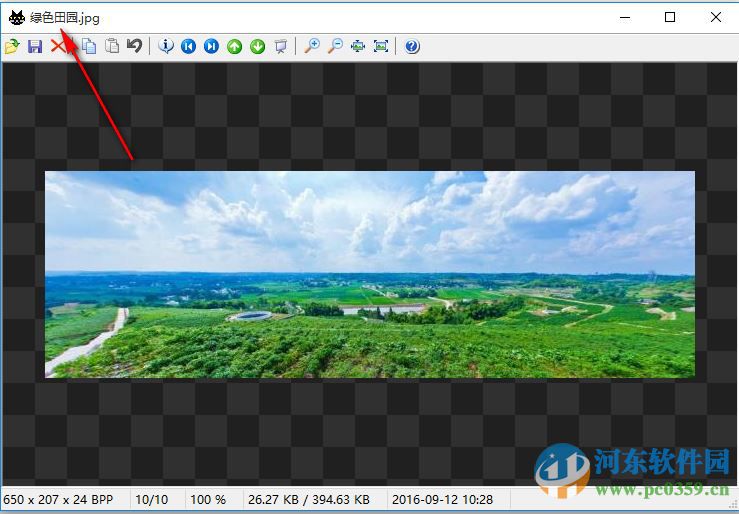739x514 pixels.
Task: Go to the next image (green down arrow)
Action: click(258, 46)
